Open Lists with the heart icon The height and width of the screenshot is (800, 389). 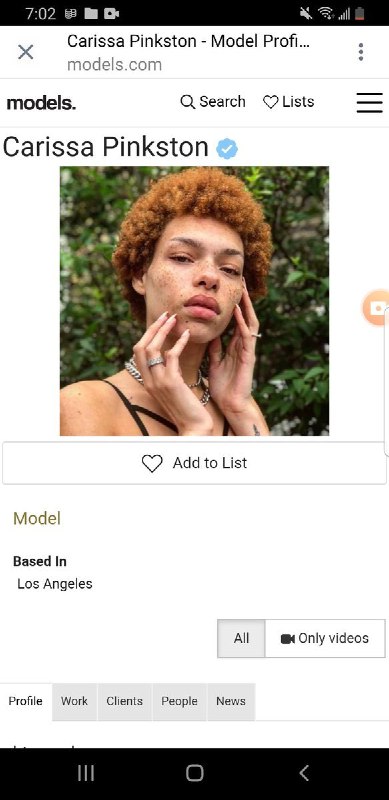click(x=288, y=102)
